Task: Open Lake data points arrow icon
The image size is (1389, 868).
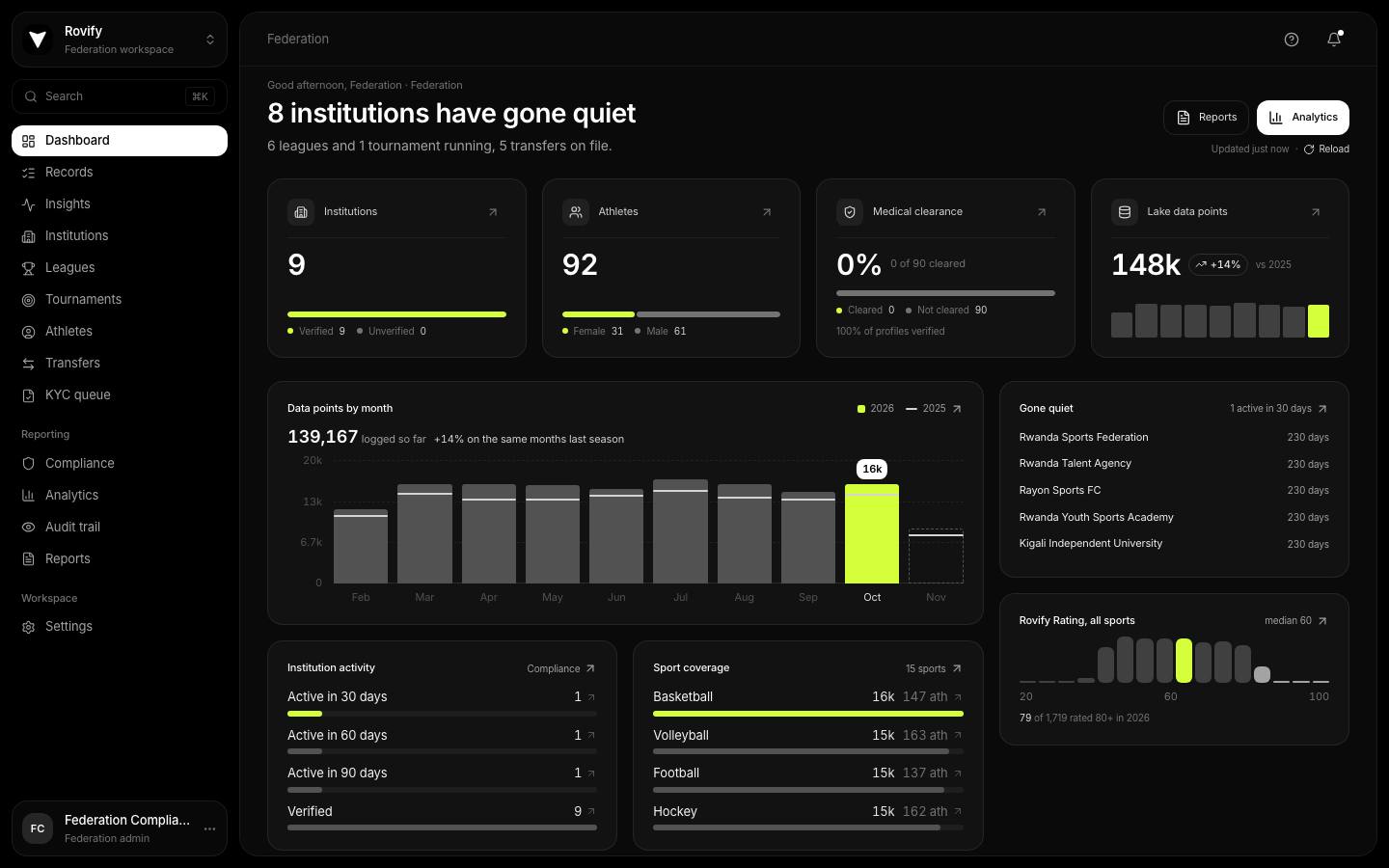Action: [x=1316, y=212]
